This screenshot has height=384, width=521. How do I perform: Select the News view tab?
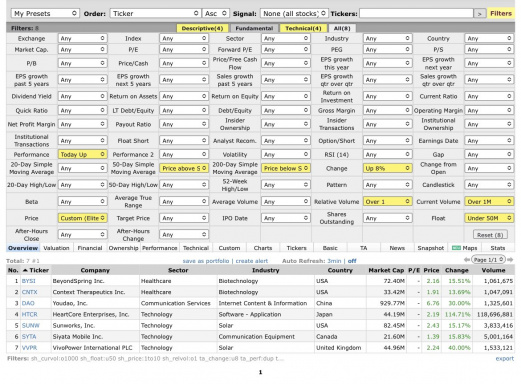click(397, 248)
